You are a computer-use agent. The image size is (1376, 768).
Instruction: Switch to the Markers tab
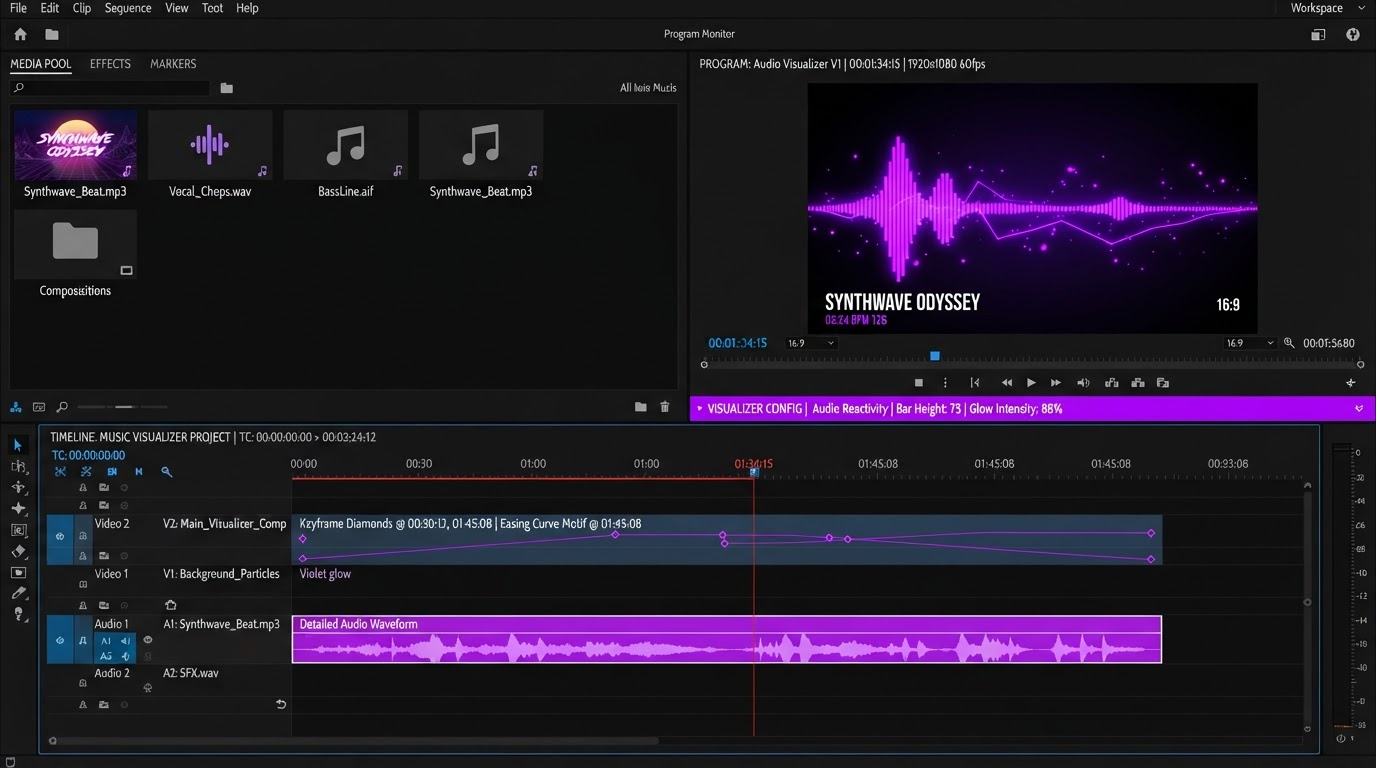[x=173, y=64]
